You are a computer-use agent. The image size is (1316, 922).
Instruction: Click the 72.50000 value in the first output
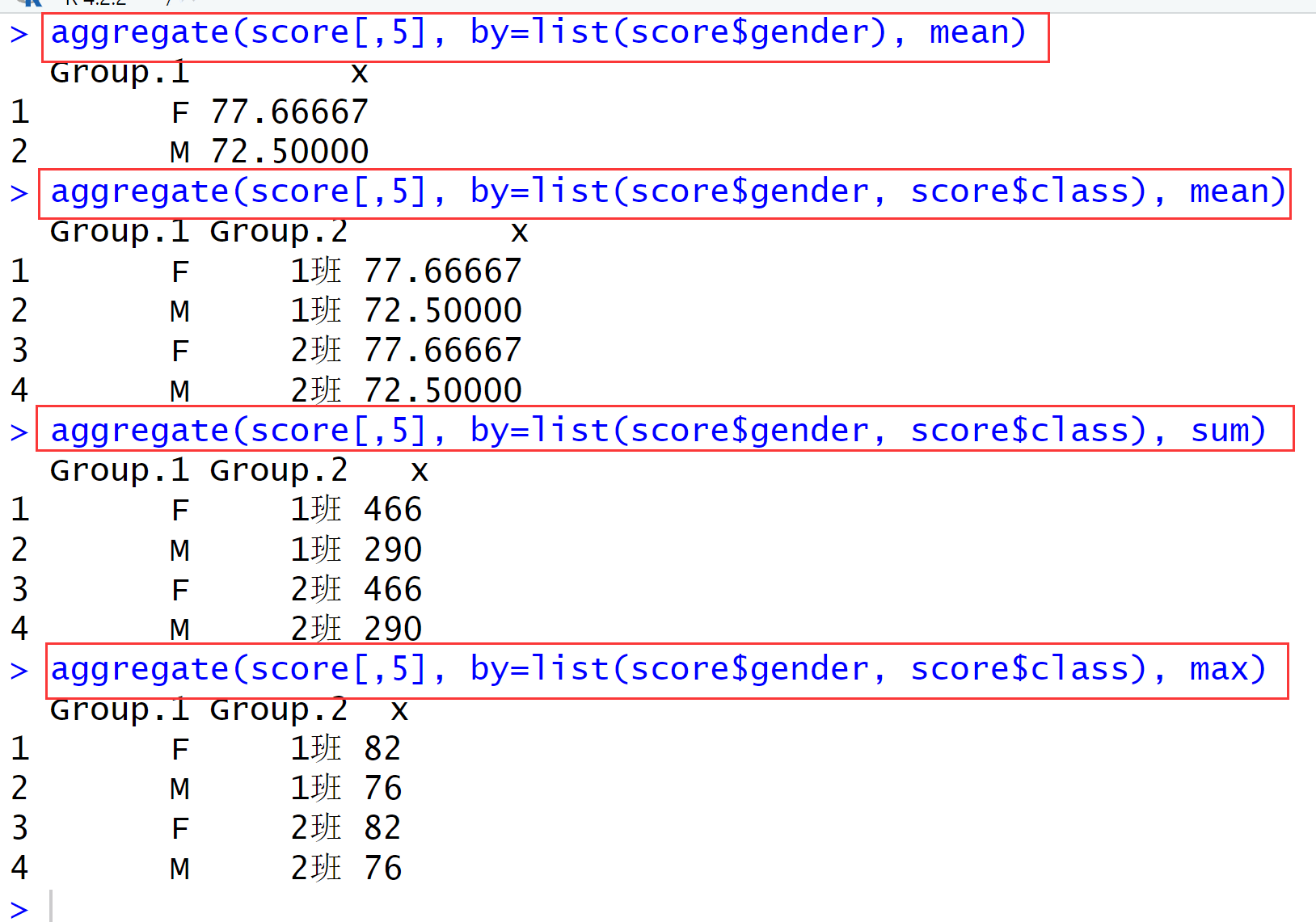pyautogui.click(x=289, y=151)
